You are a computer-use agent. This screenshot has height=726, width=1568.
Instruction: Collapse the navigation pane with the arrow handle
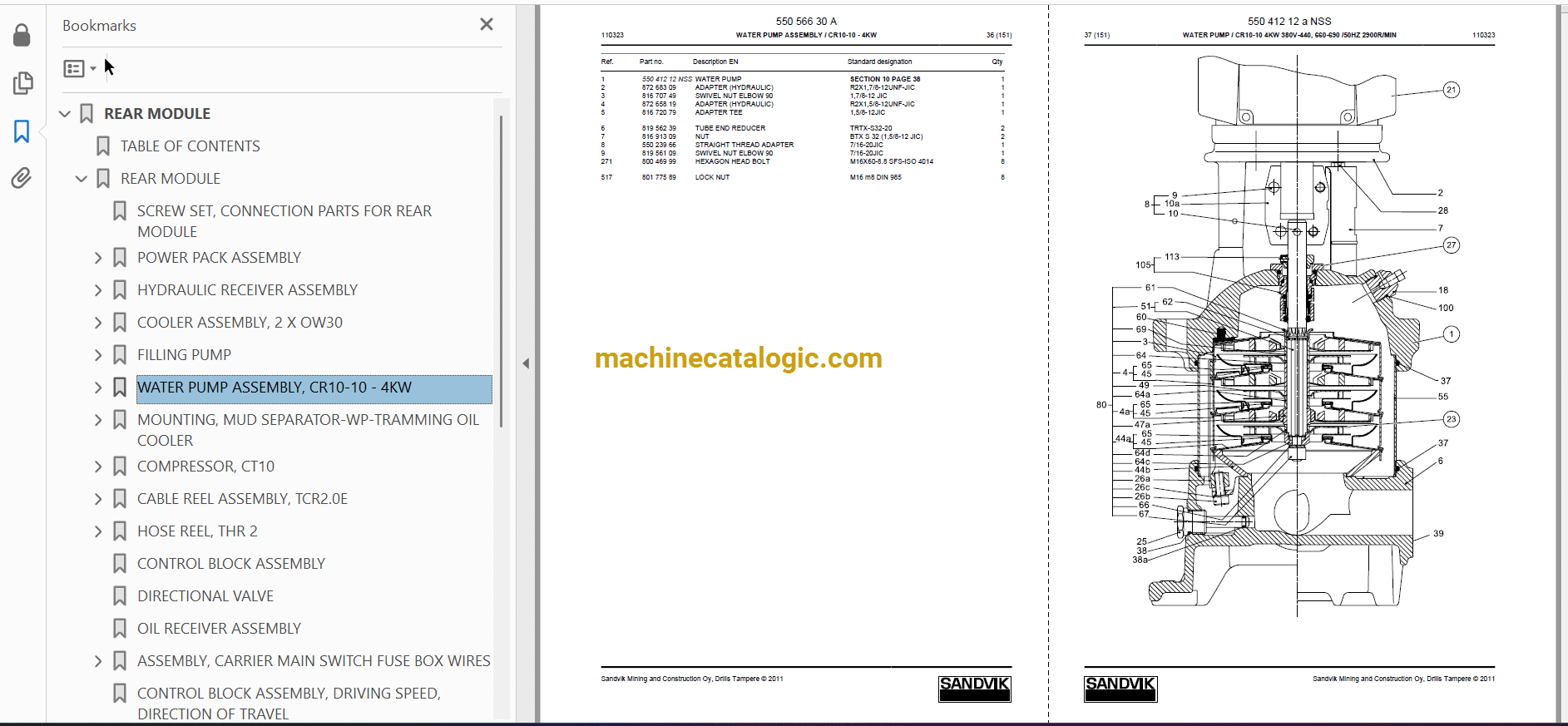[x=526, y=363]
